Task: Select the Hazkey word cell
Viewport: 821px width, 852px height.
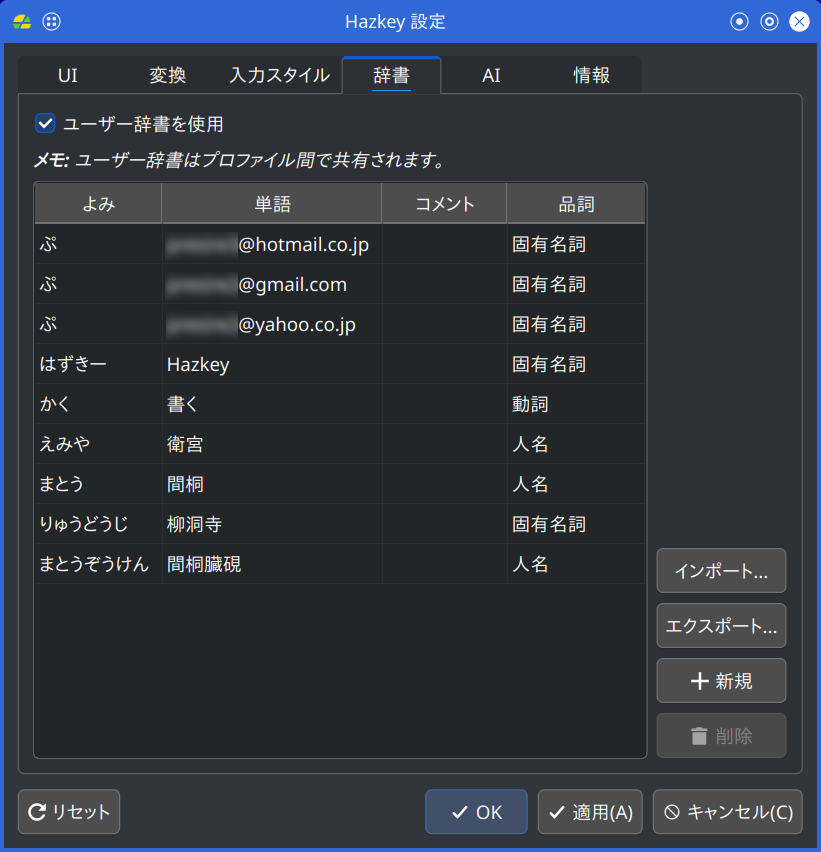Action: point(272,364)
